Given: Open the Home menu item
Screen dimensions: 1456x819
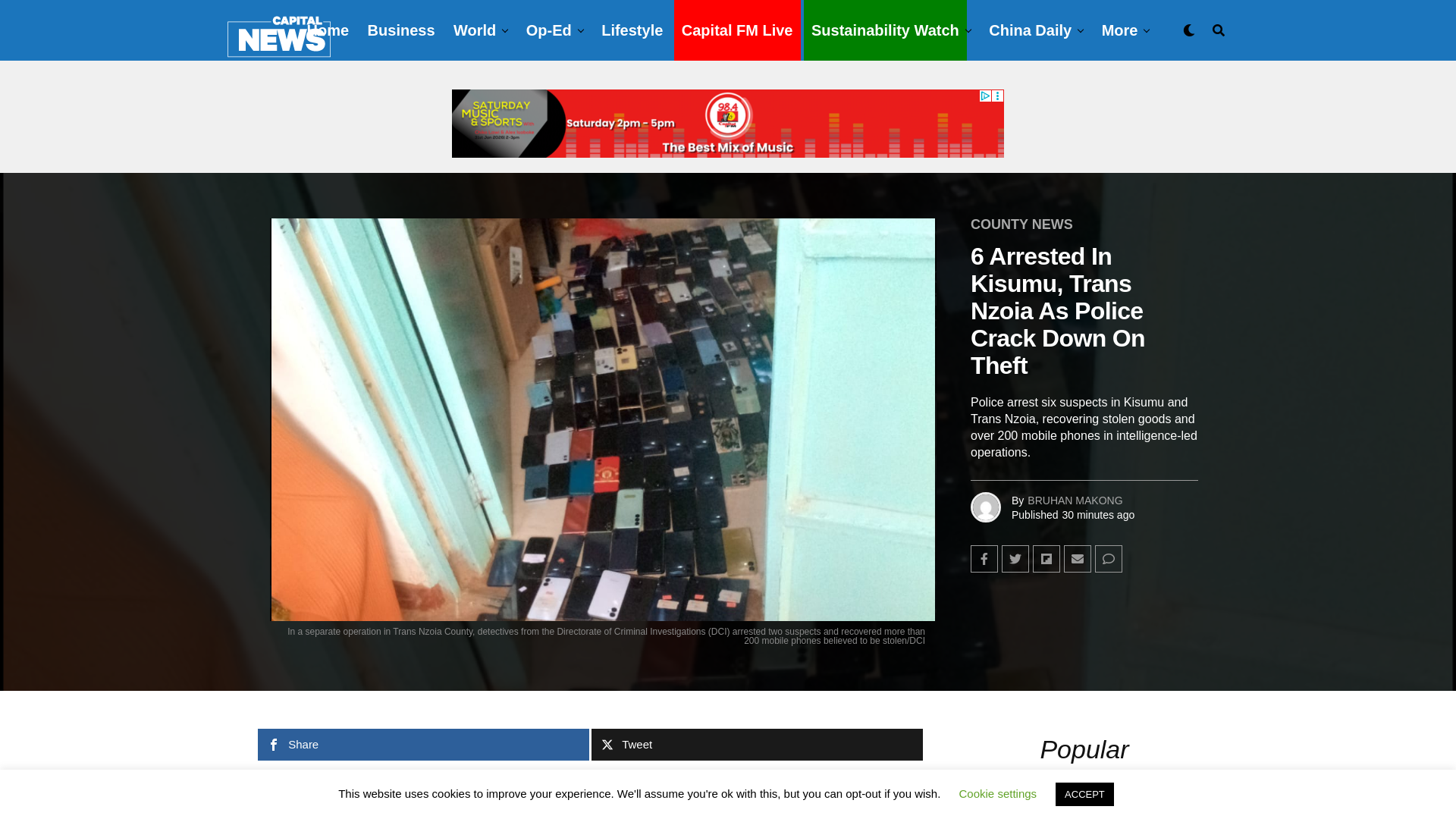Looking at the screenshot, I should (x=328, y=30).
